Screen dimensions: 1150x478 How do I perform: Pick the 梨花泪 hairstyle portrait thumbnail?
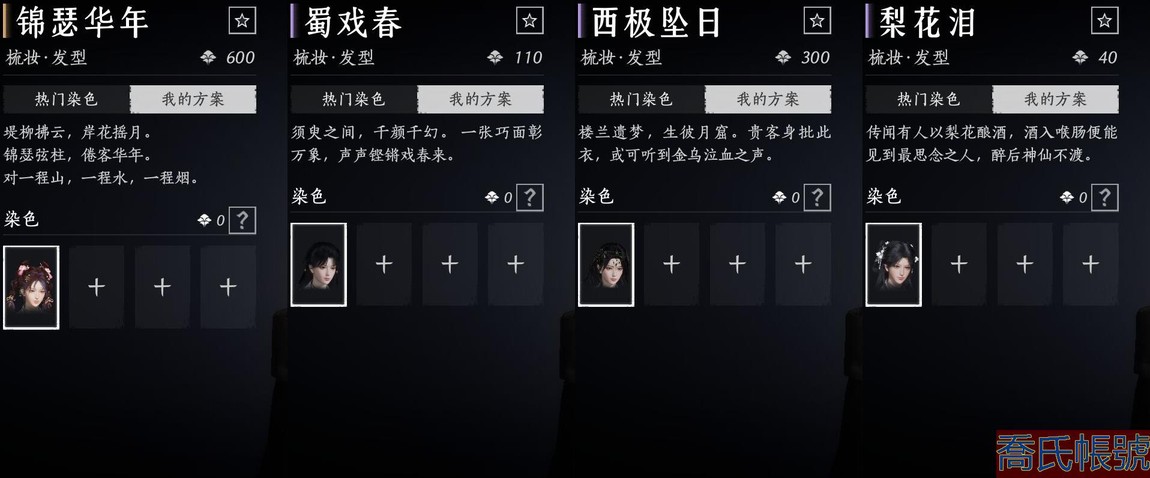(x=894, y=265)
